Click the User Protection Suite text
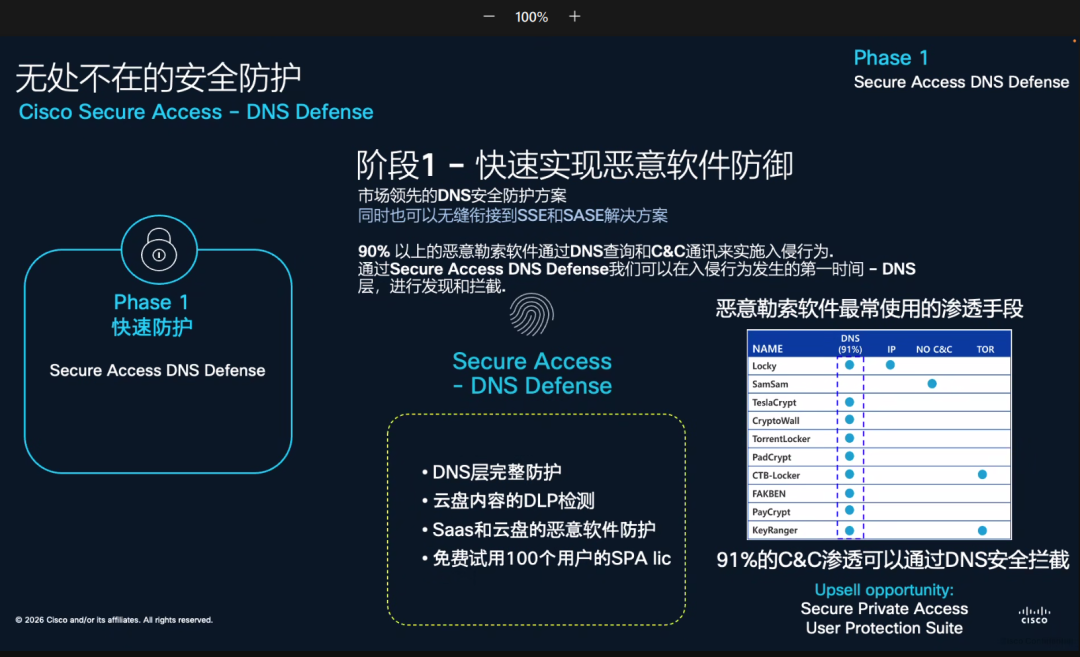The height and width of the screenshot is (657, 1080). (884, 628)
